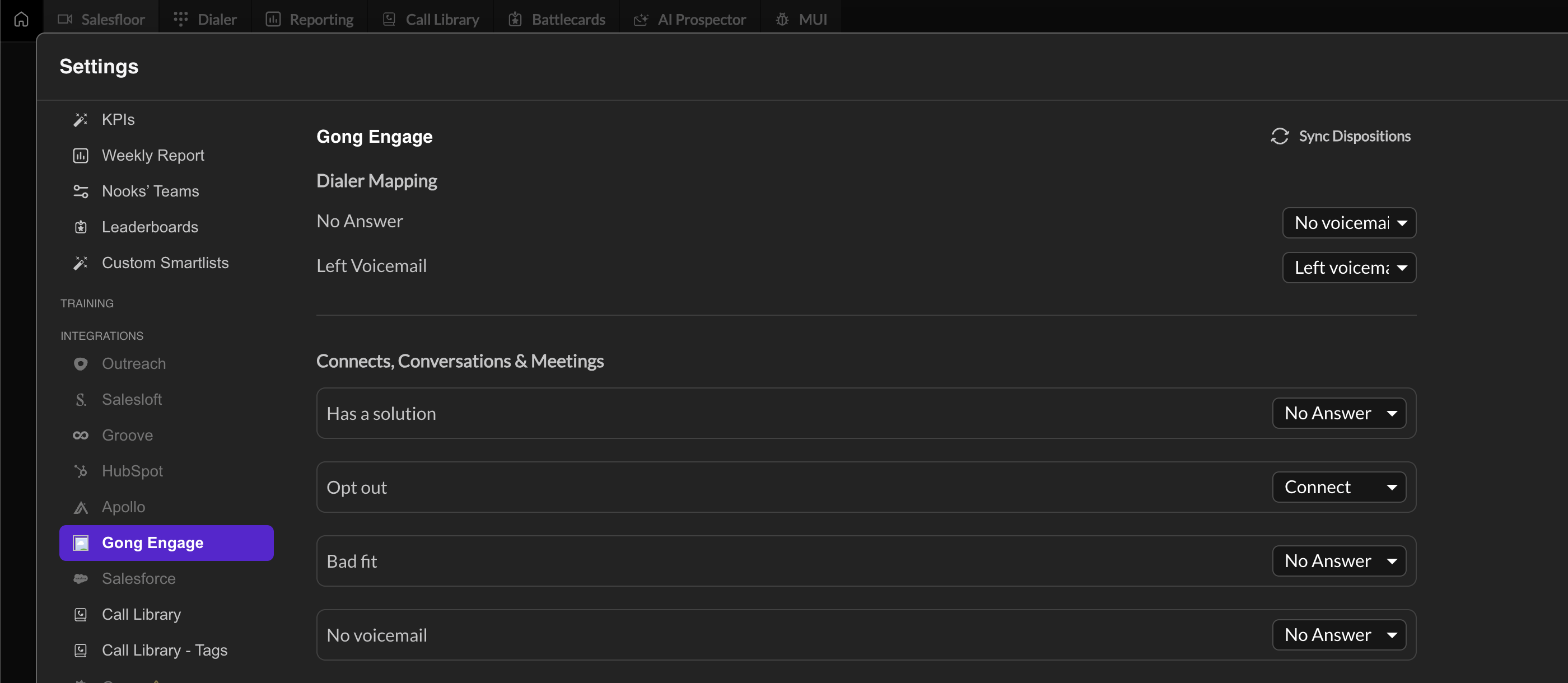Go to Nooks' Teams settings
Image resolution: width=1568 pixels, height=683 pixels.
click(x=167, y=191)
